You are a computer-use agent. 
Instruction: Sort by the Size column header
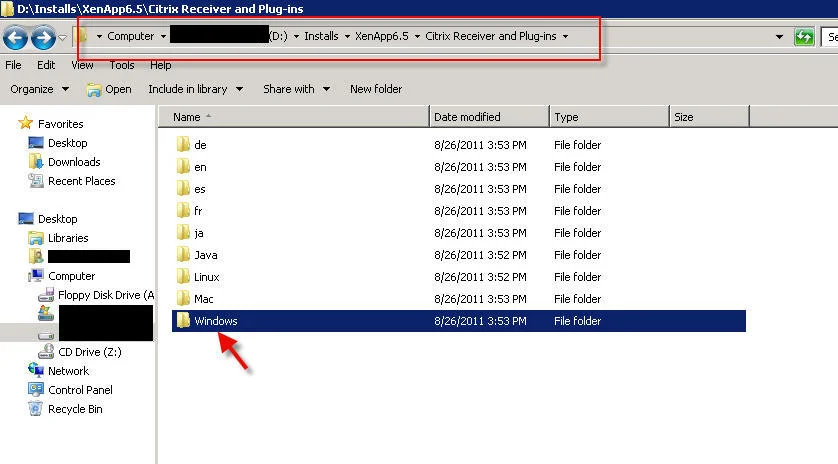pos(709,117)
